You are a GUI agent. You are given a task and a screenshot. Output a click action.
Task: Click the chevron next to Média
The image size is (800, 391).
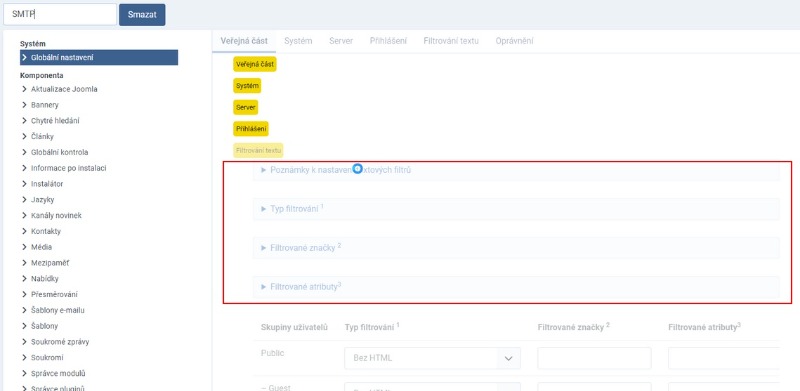pyautogui.click(x=24, y=247)
